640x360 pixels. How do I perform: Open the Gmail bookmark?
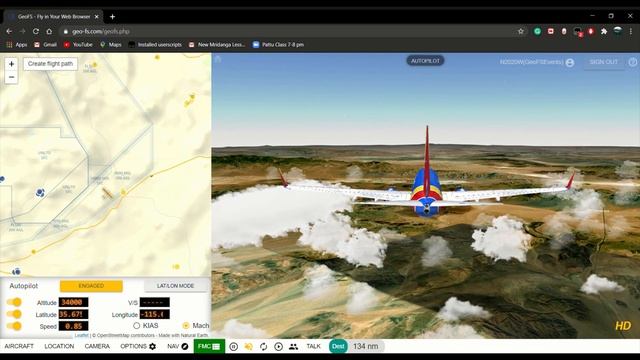tap(45, 44)
